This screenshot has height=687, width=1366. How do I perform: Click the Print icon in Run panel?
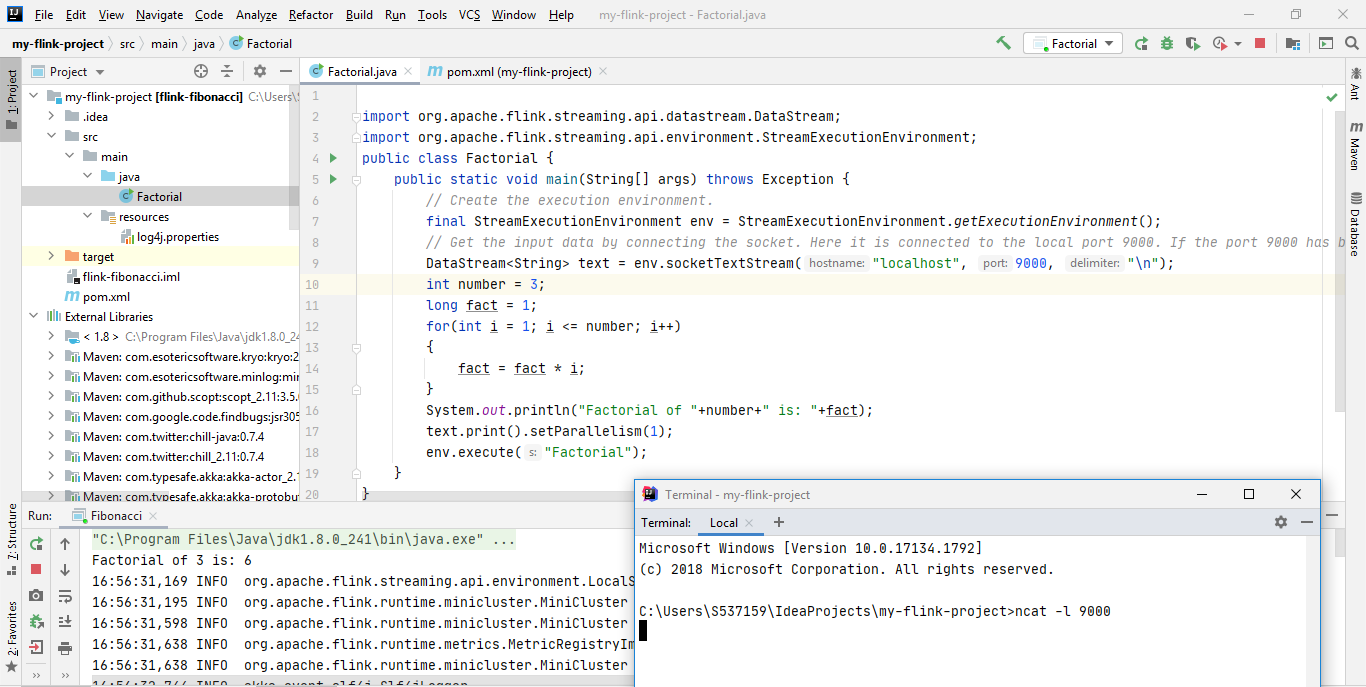point(65,647)
